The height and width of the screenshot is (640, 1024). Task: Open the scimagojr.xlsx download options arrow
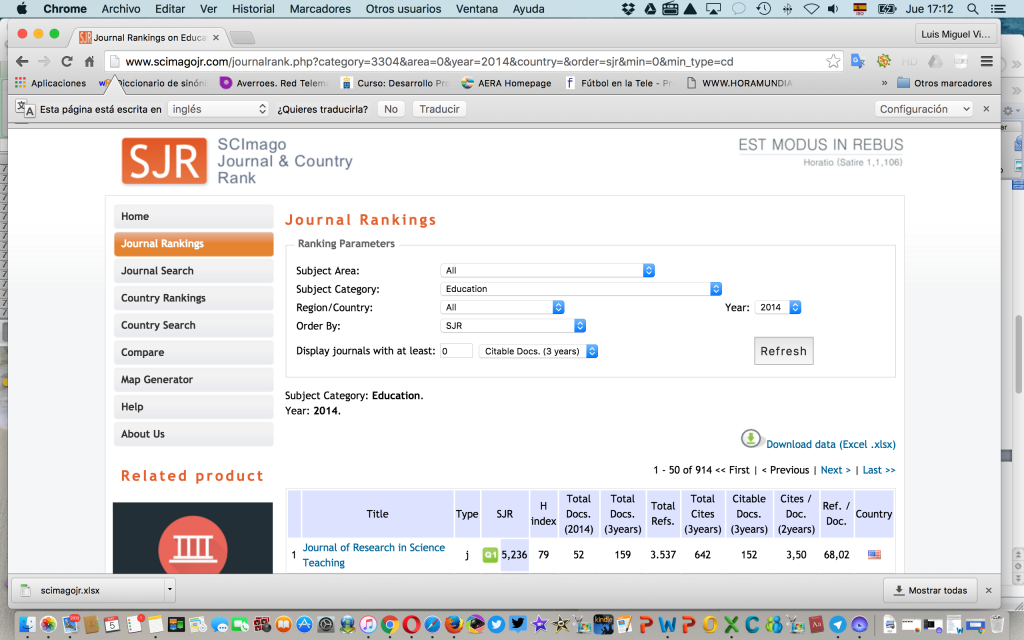[x=170, y=590]
